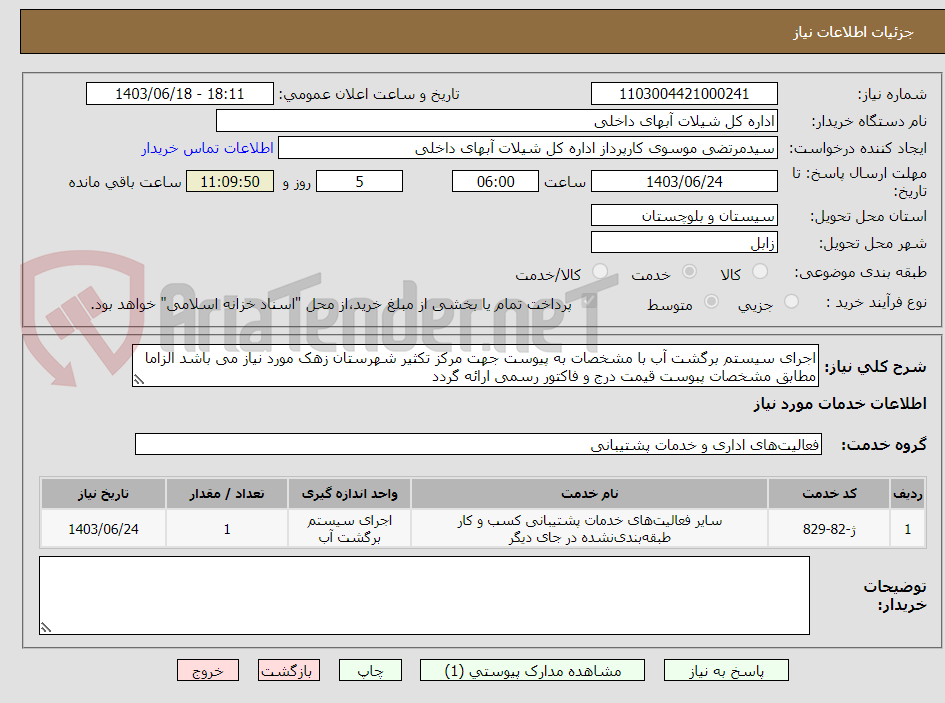Click the شهر محل تحویل label
The height and width of the screenshot is (703, 945).
(873, 244)
